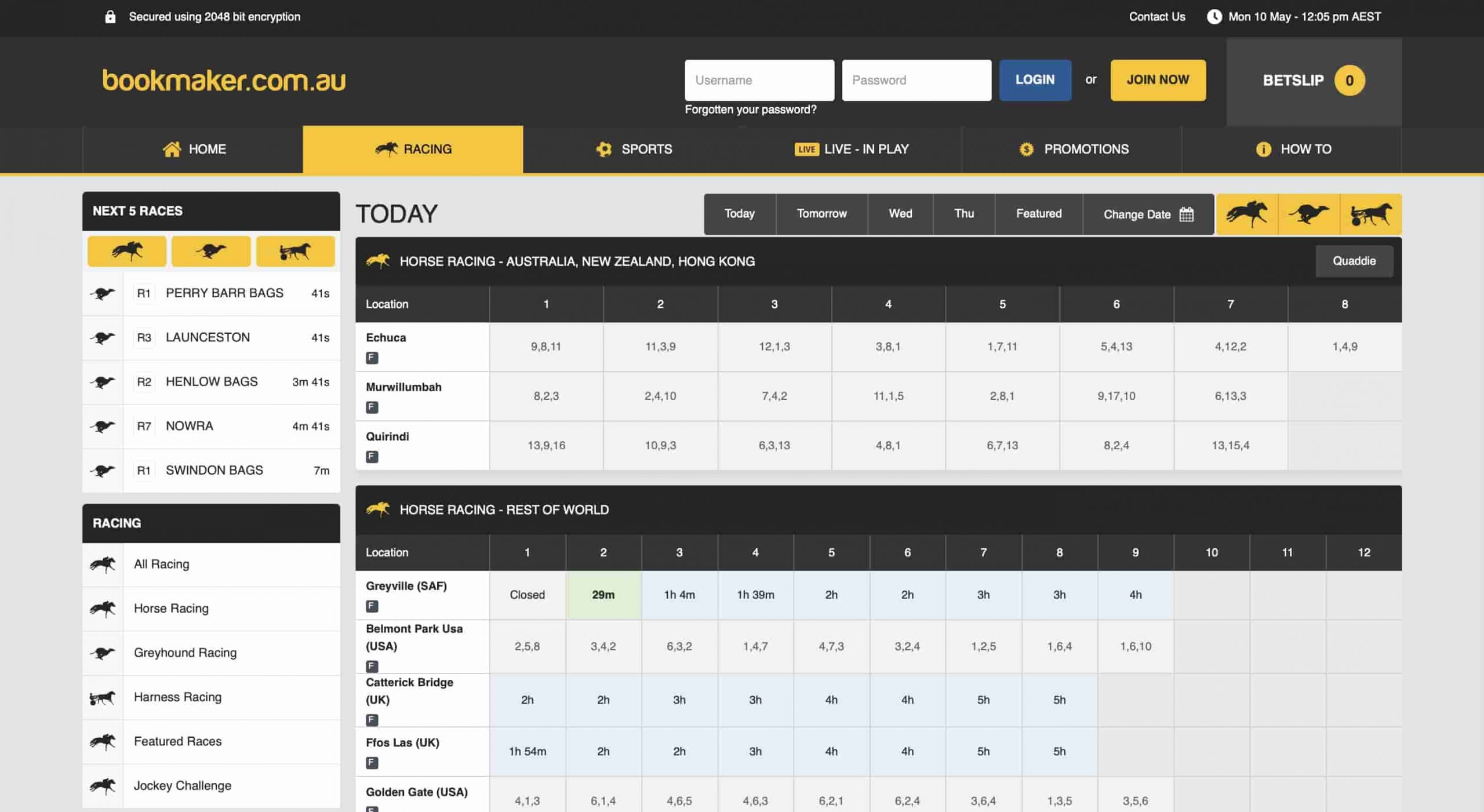This screenshot has width=1484, height=812.
Task: Open Quirindi race 7 result 13,15,4
Action: coord(1230,445)
